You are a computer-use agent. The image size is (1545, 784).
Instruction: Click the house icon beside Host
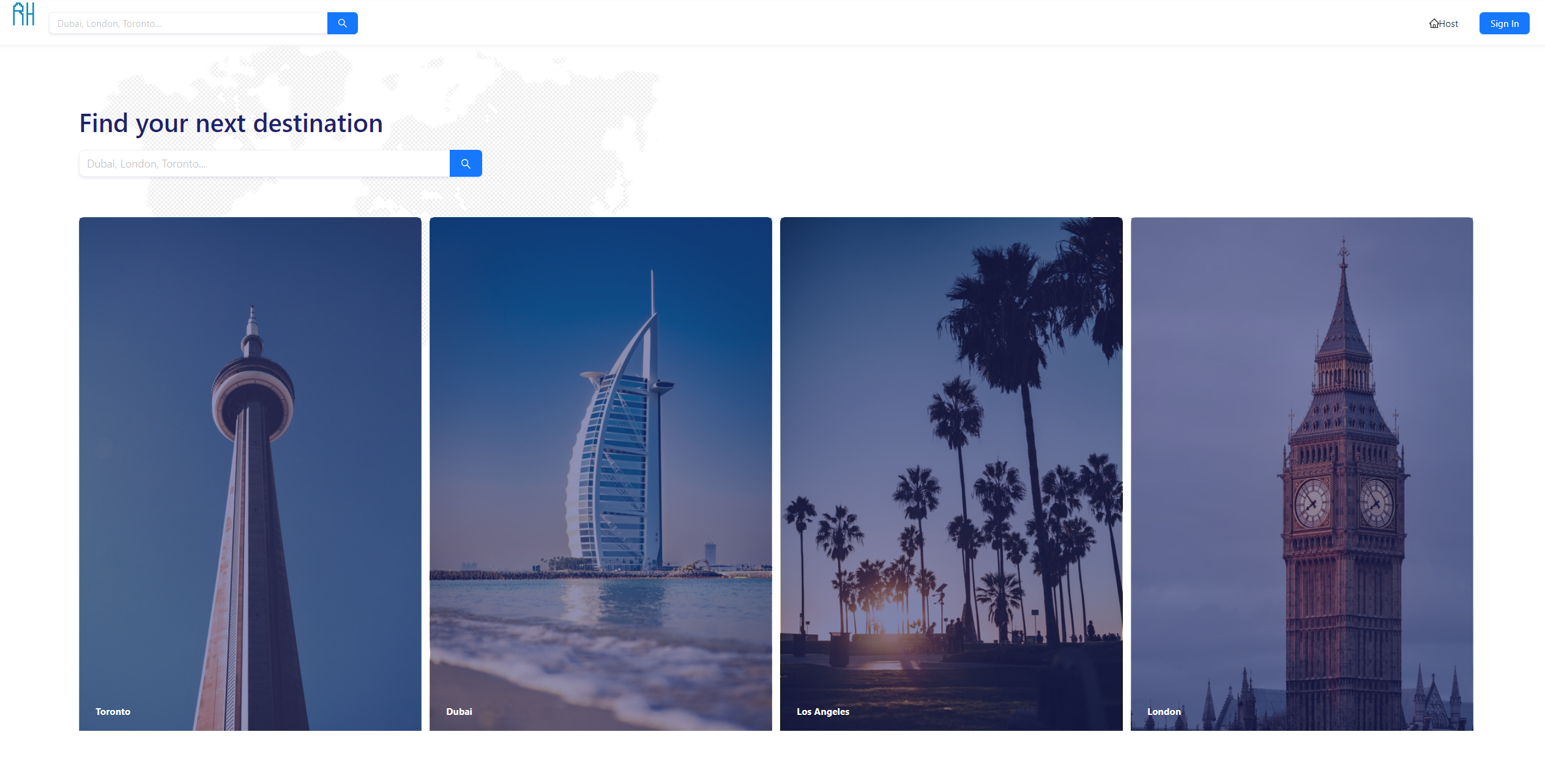(1434, 24)
